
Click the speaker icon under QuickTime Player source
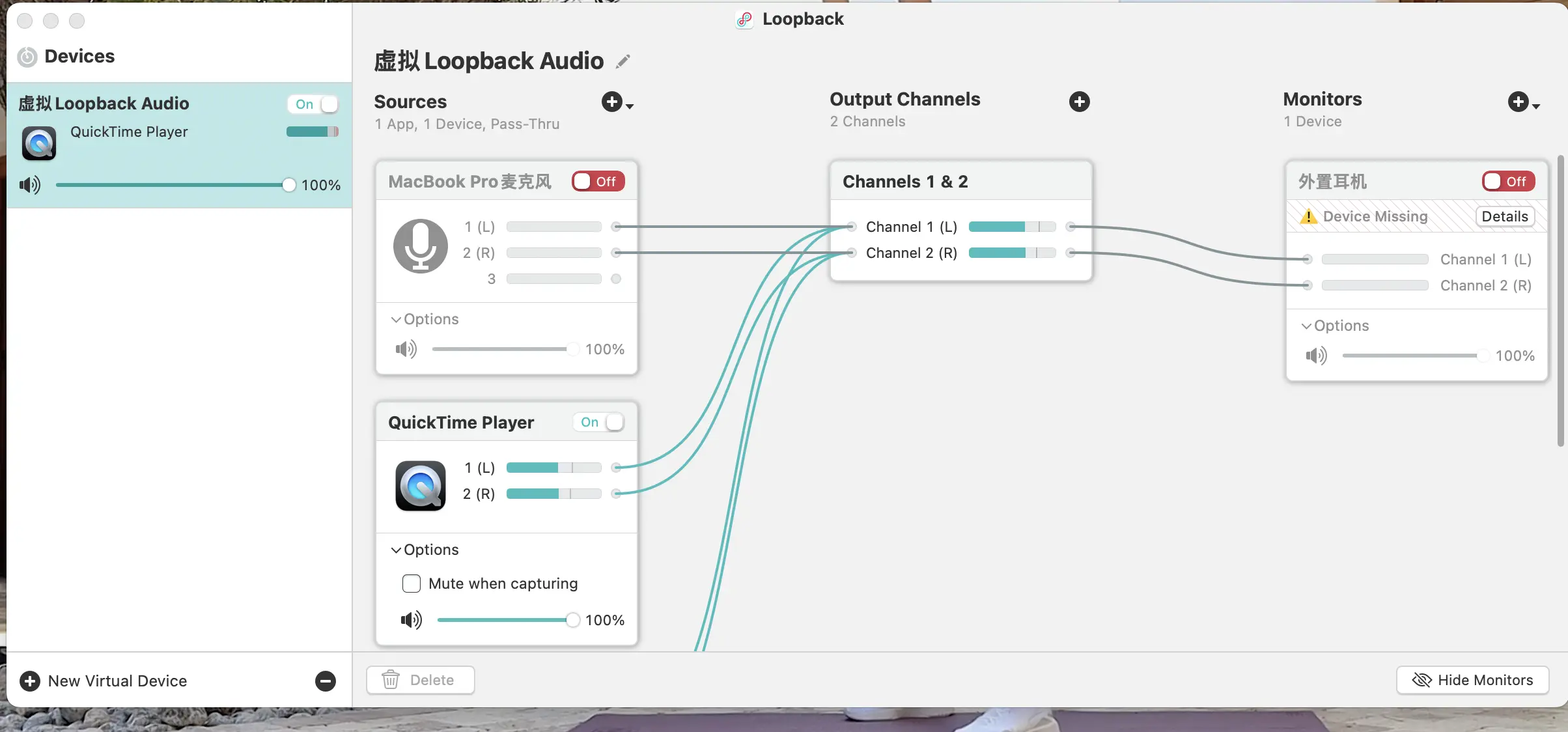click(x=411, y=620)
